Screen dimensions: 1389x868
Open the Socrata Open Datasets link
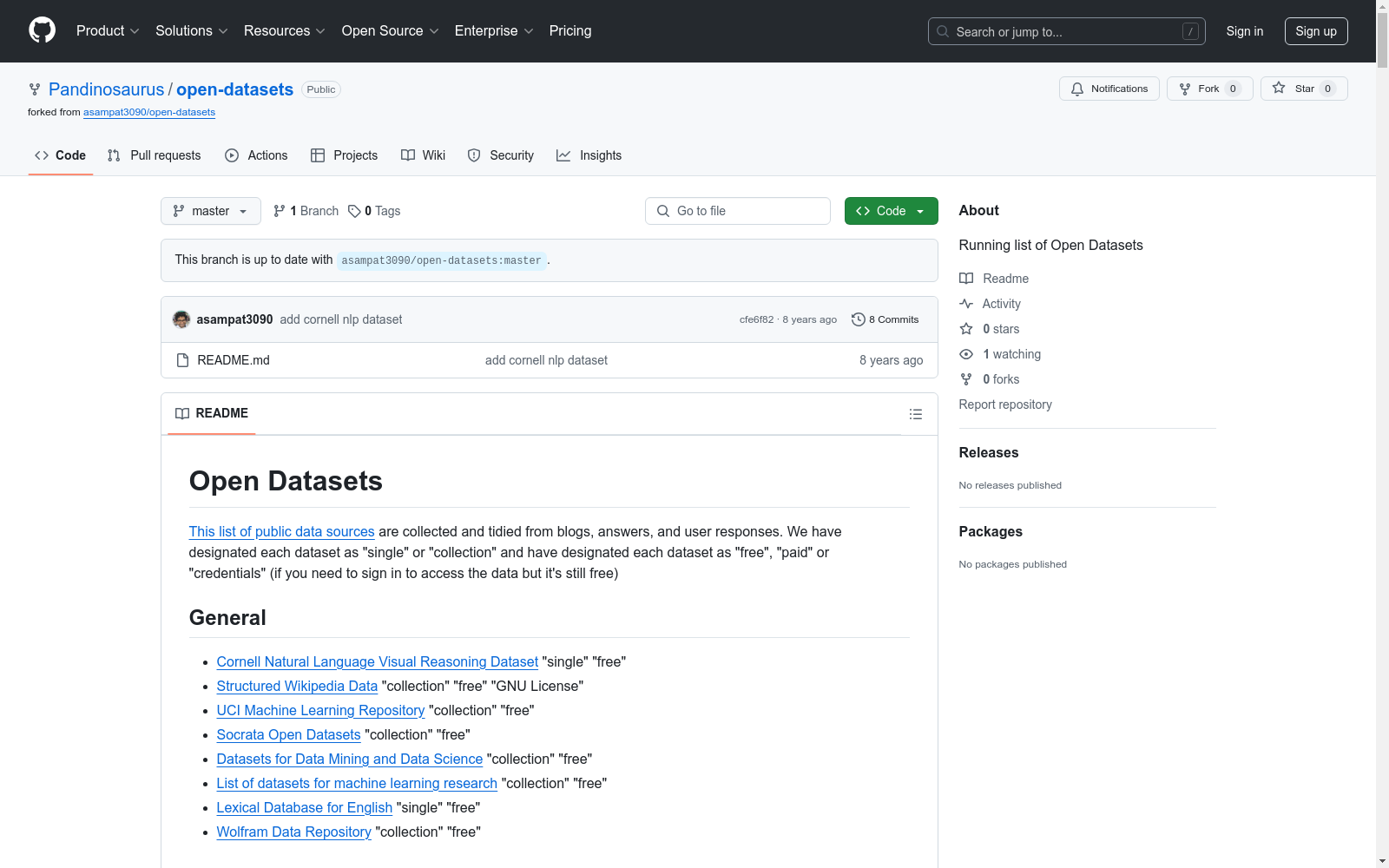click(288, 734)
